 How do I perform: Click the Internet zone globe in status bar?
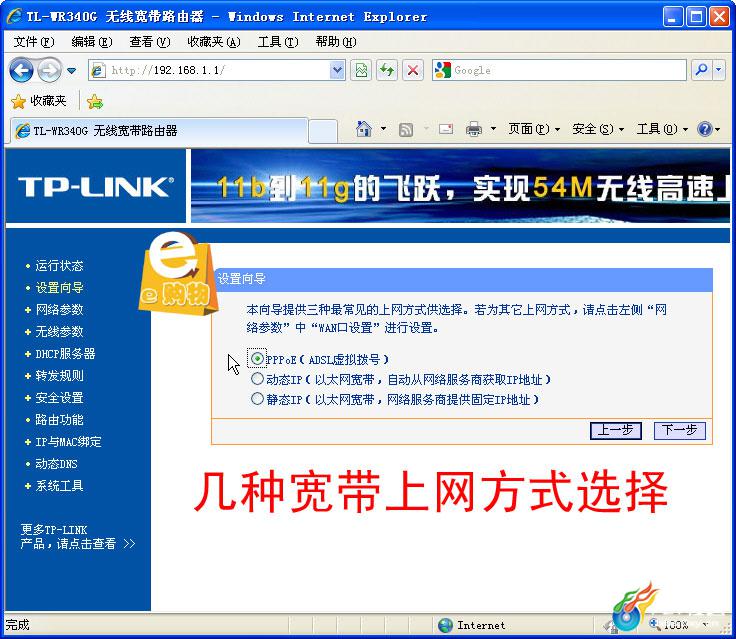pos(445,625)
